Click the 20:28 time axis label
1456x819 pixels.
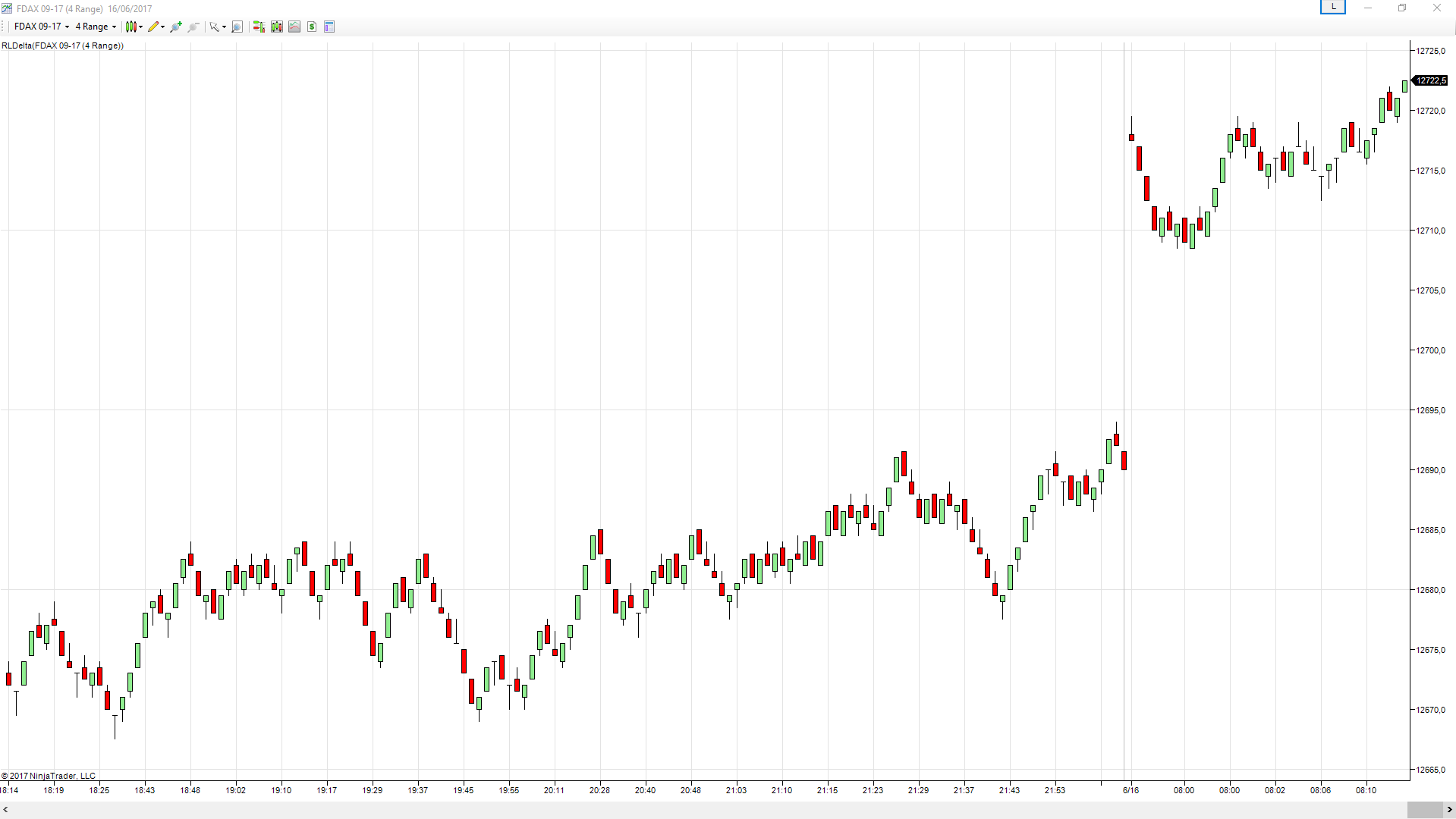(x=599, y=790)
